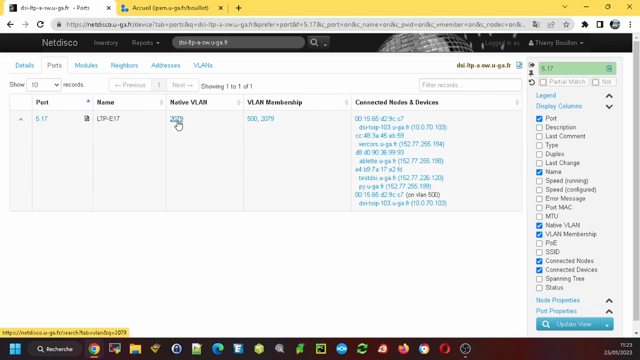
Task: Open the Native VLAN 2079 link
Action: point(176,119)
